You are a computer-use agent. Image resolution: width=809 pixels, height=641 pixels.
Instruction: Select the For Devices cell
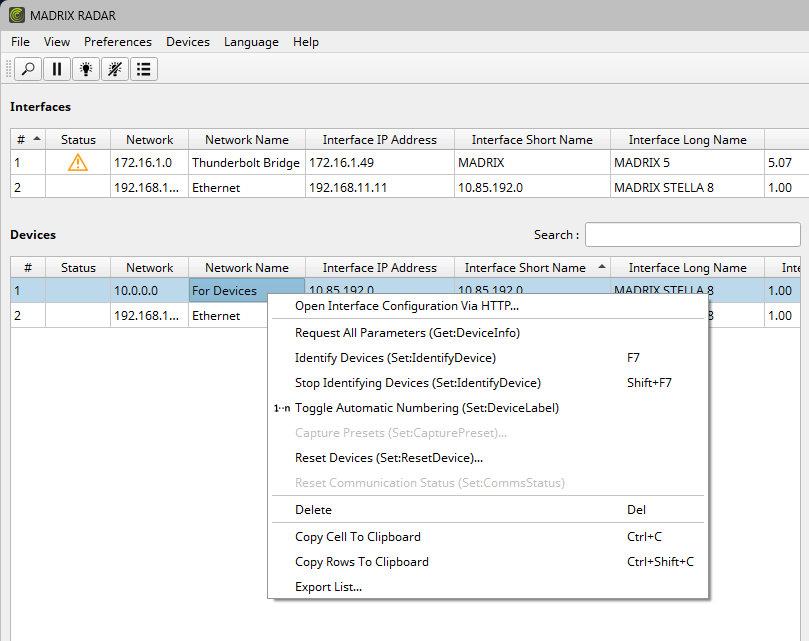247,291
